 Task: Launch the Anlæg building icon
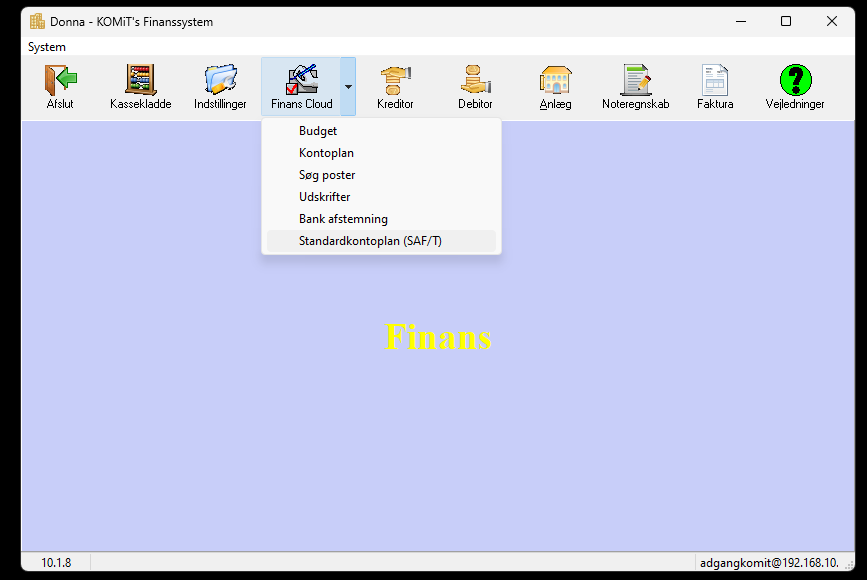[555, 80]
